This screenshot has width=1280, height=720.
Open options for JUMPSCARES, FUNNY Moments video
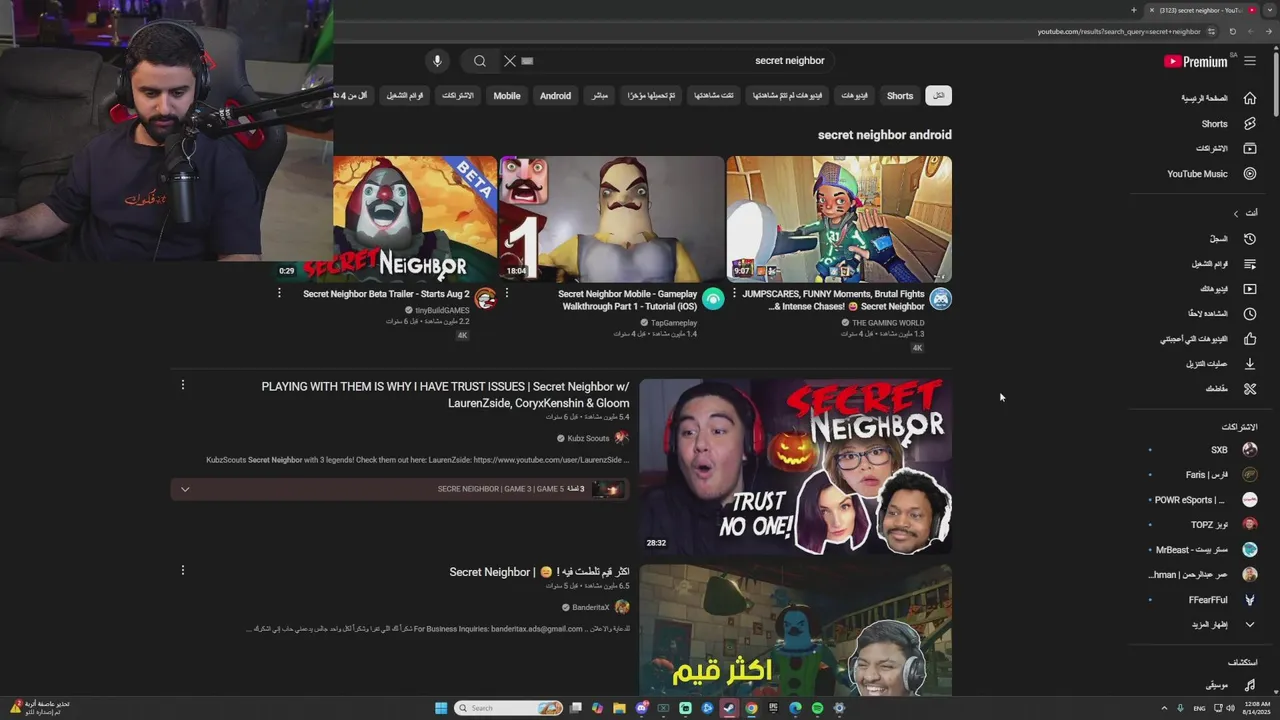[734, 293]
